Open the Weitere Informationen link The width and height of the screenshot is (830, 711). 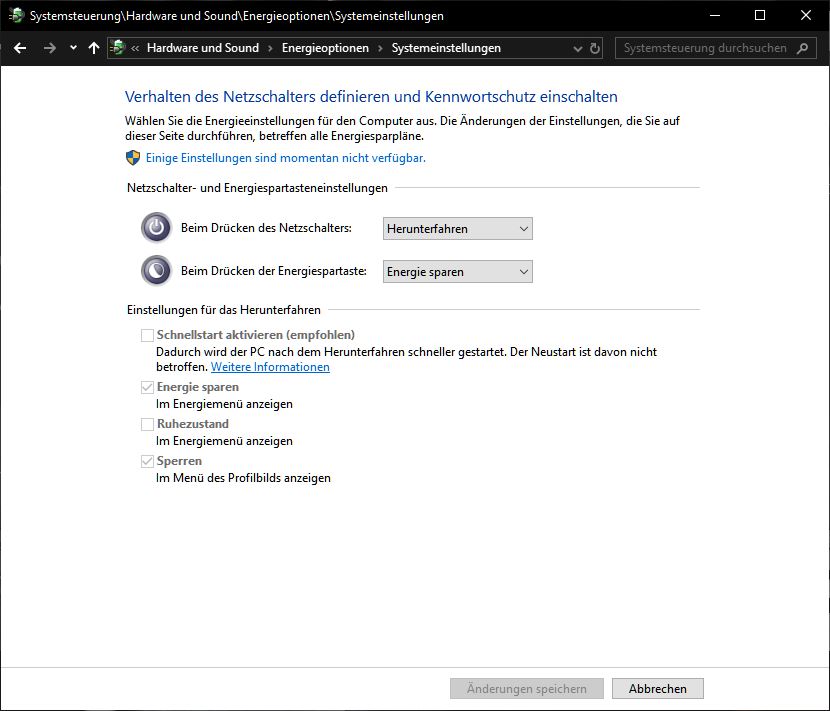[270, 367]
